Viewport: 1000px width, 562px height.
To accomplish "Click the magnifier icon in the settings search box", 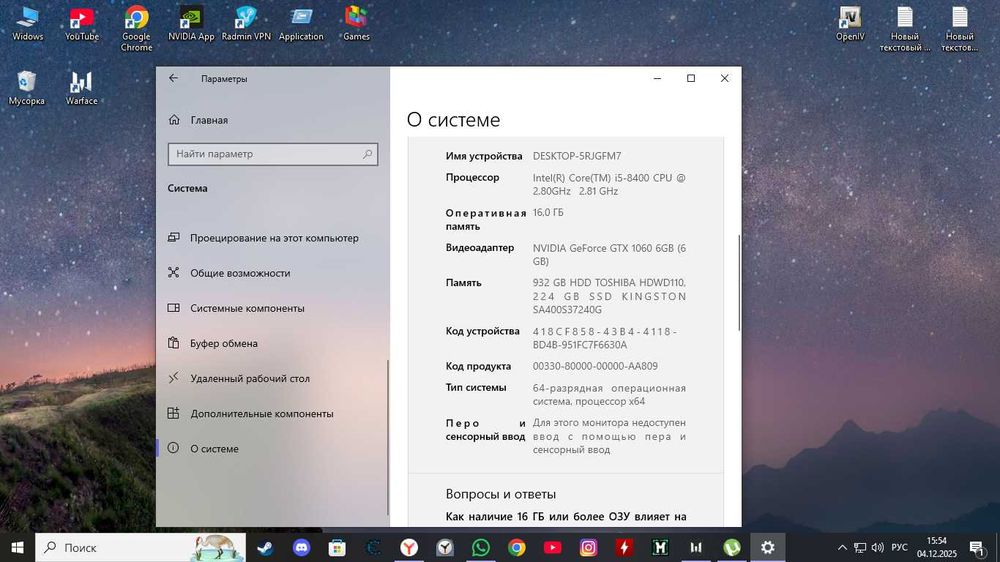I will pyautogui.click(x=367, y=154).
